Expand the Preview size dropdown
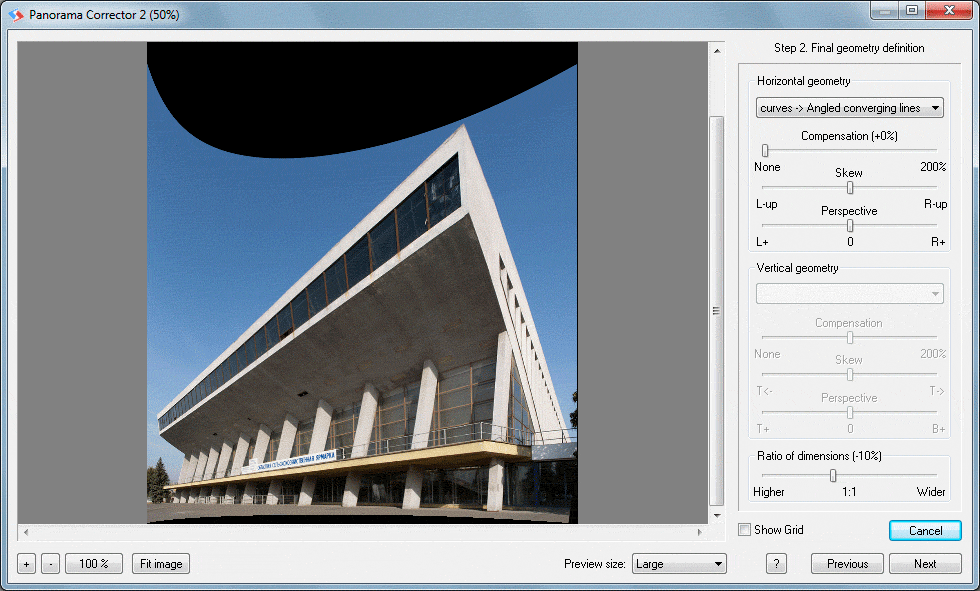This screenshot has width=980, height=591. click(679, 564)
